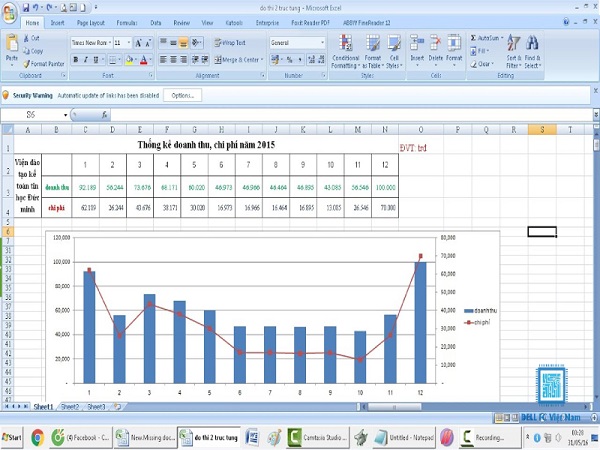Click the Insert cells icon
Screen dimensions: 600x450
point(417,48)
